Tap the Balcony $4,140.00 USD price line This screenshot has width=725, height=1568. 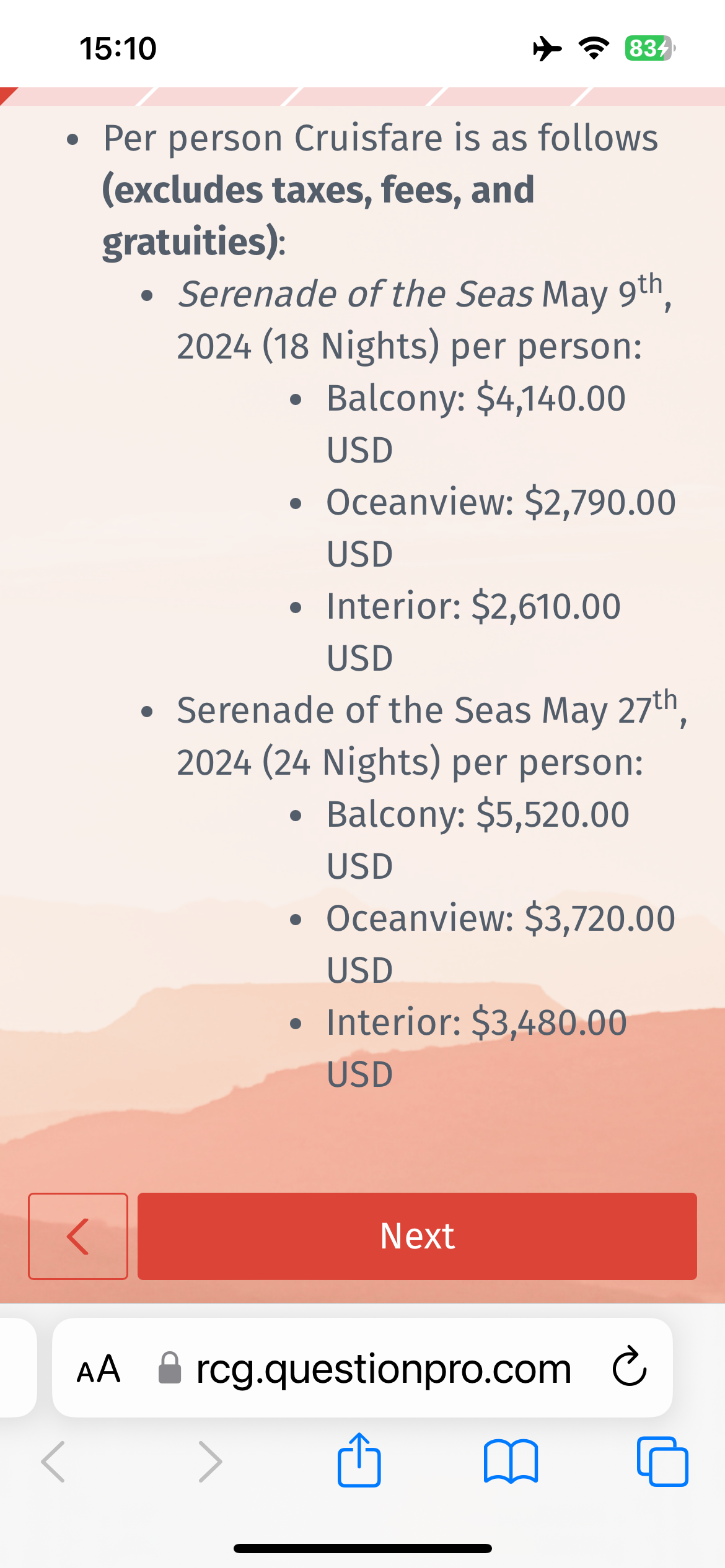[476, 398]
